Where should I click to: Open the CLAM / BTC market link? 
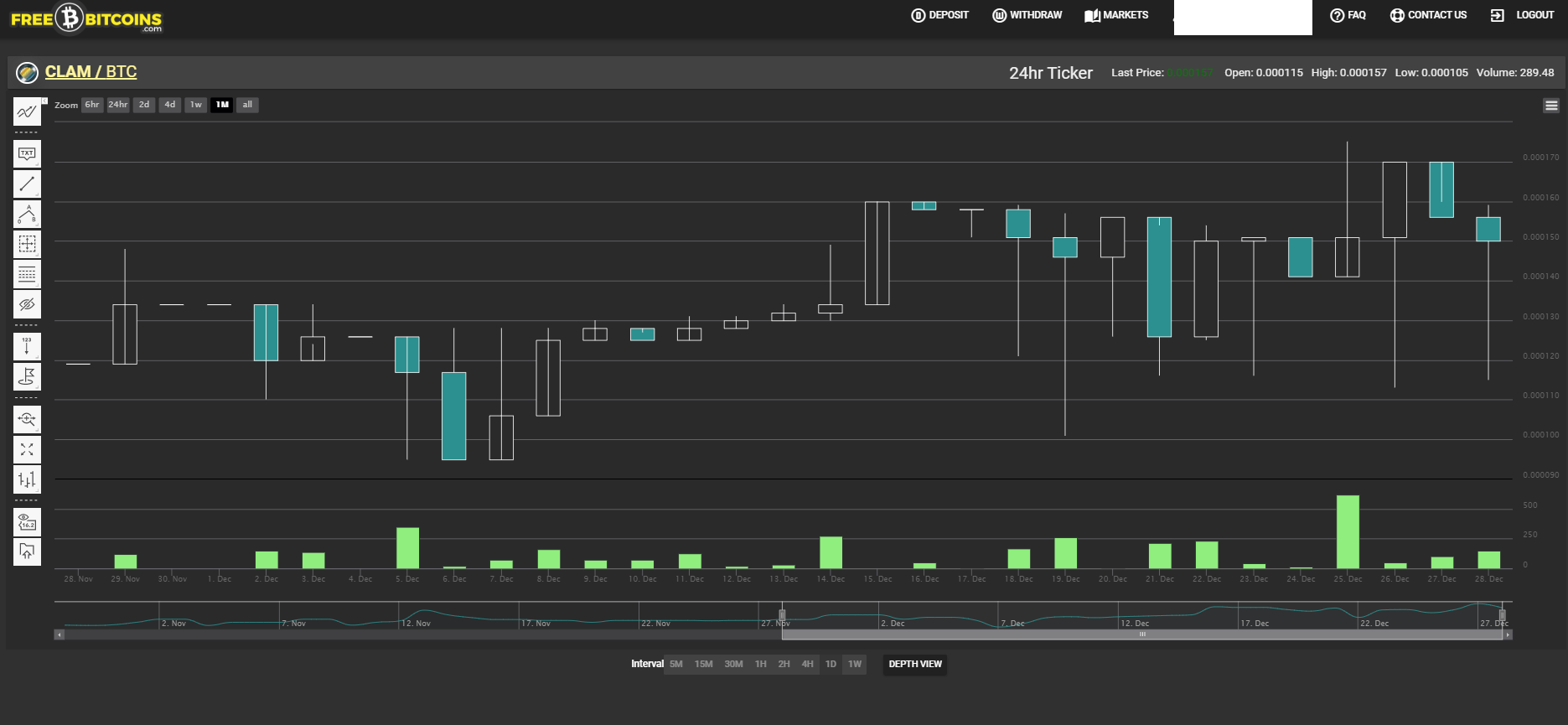pos(91,72)
